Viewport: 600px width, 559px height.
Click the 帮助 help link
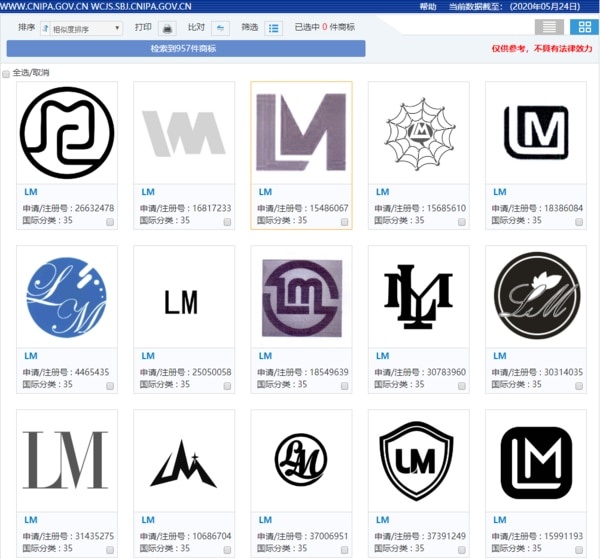[x=428, y=7]
